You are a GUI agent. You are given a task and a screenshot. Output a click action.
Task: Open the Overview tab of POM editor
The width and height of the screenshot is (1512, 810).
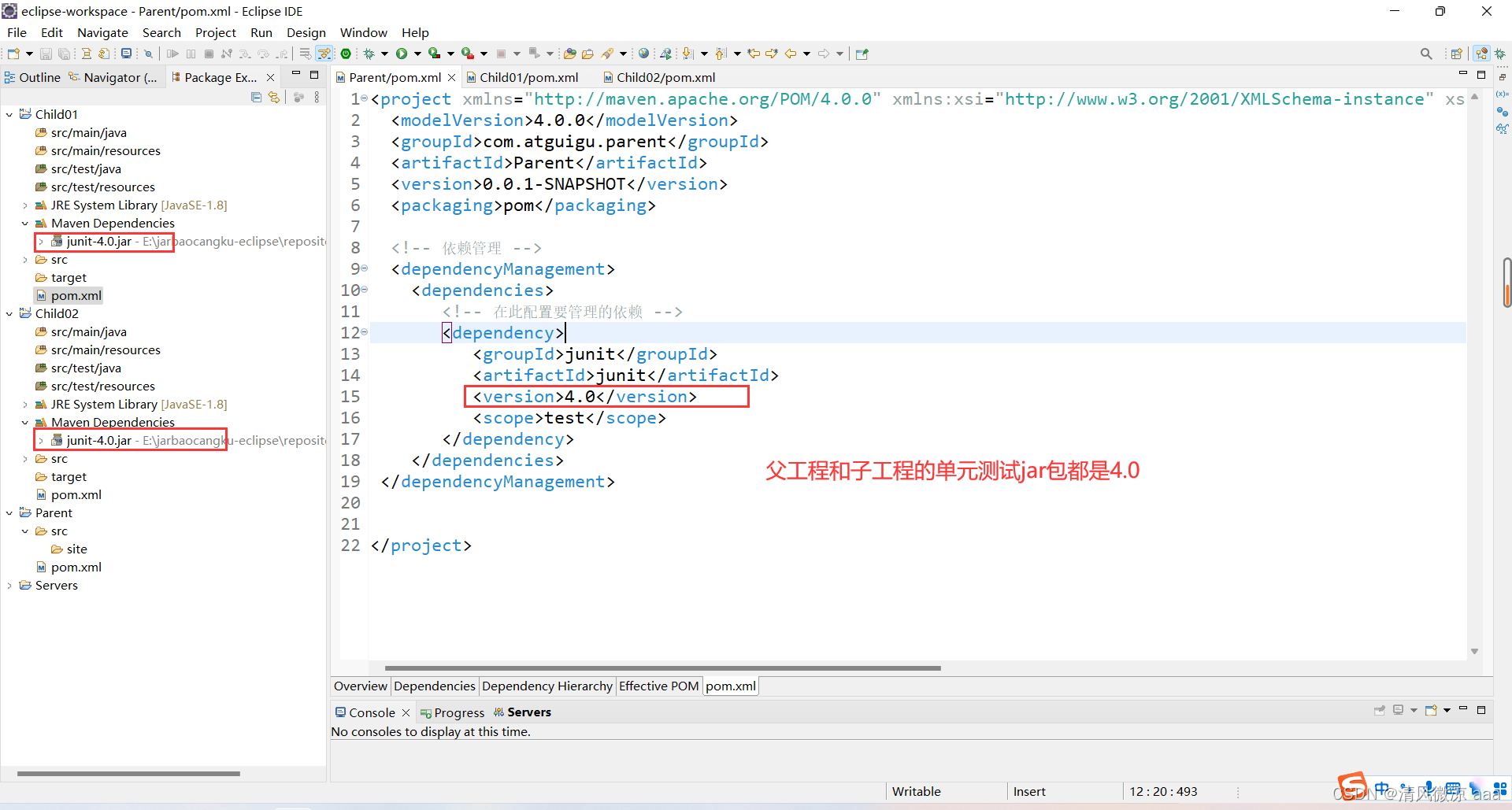tap(361, 686)
